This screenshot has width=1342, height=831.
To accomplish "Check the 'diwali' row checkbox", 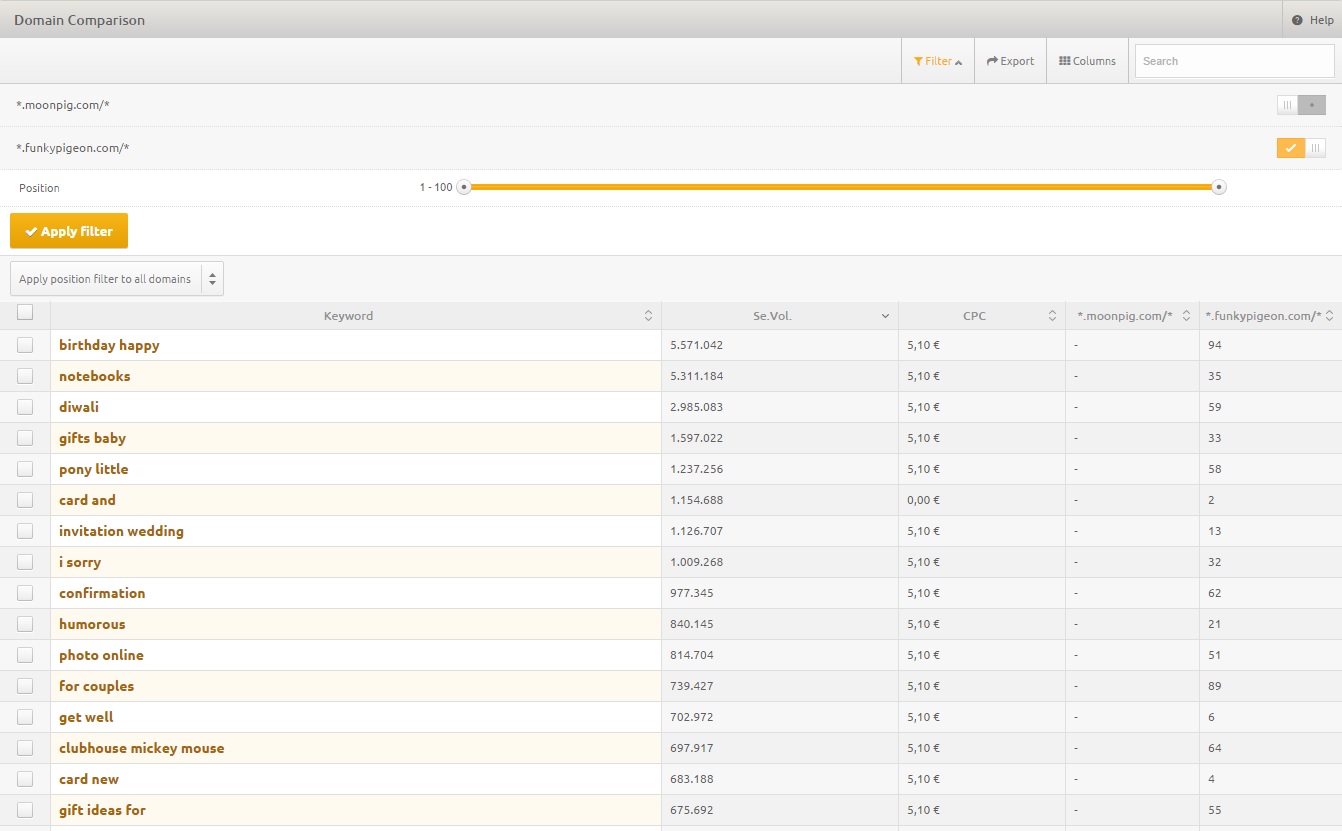I will point(25,407).
